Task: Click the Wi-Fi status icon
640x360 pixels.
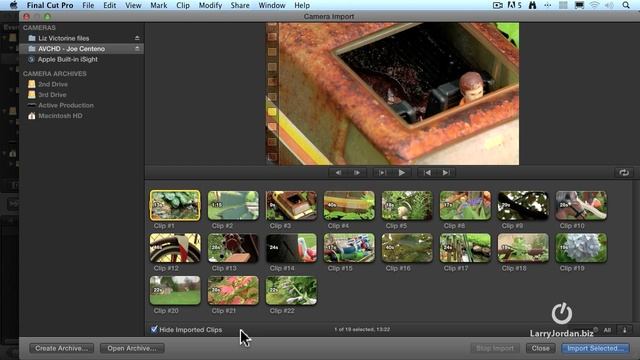Action: point(594,5)
